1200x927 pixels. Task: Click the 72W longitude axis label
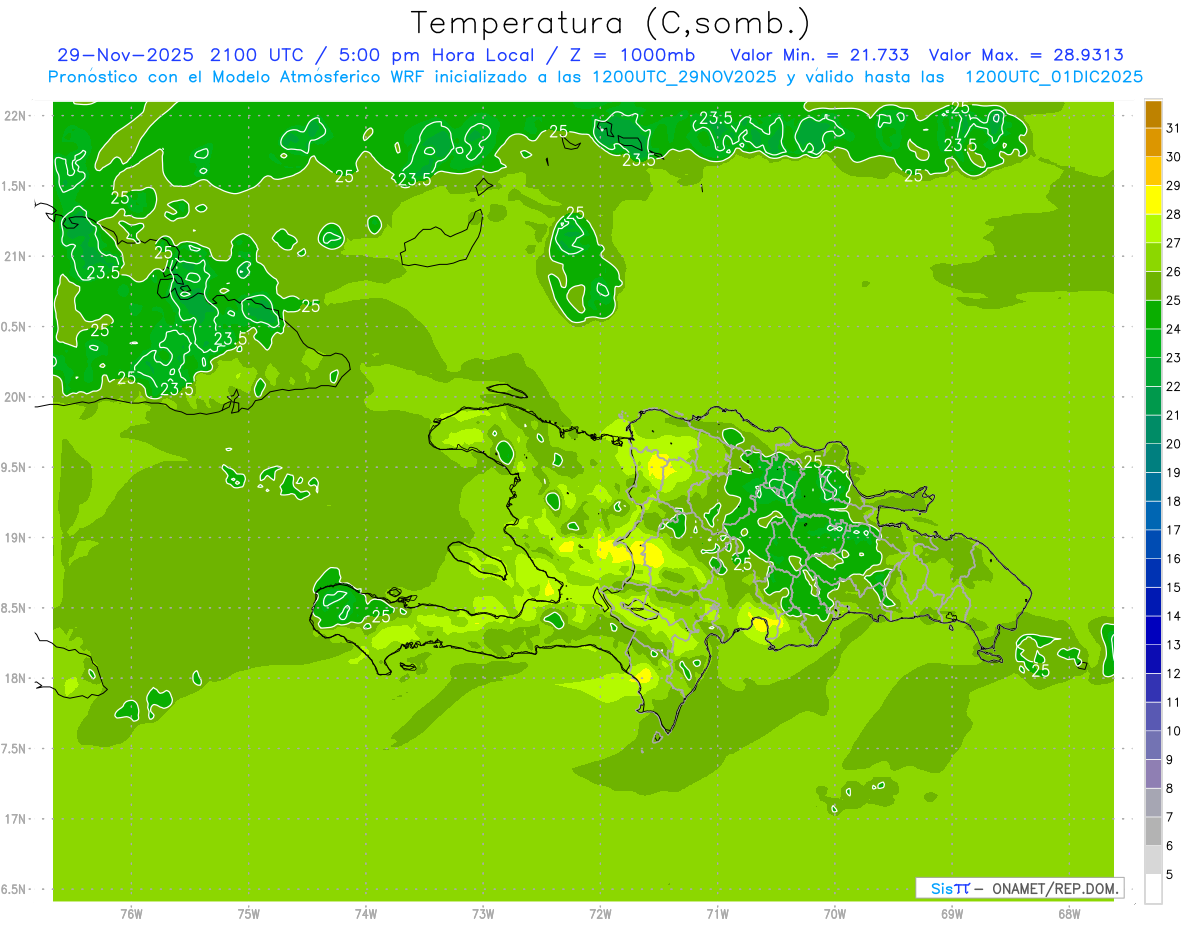[600, 914]
